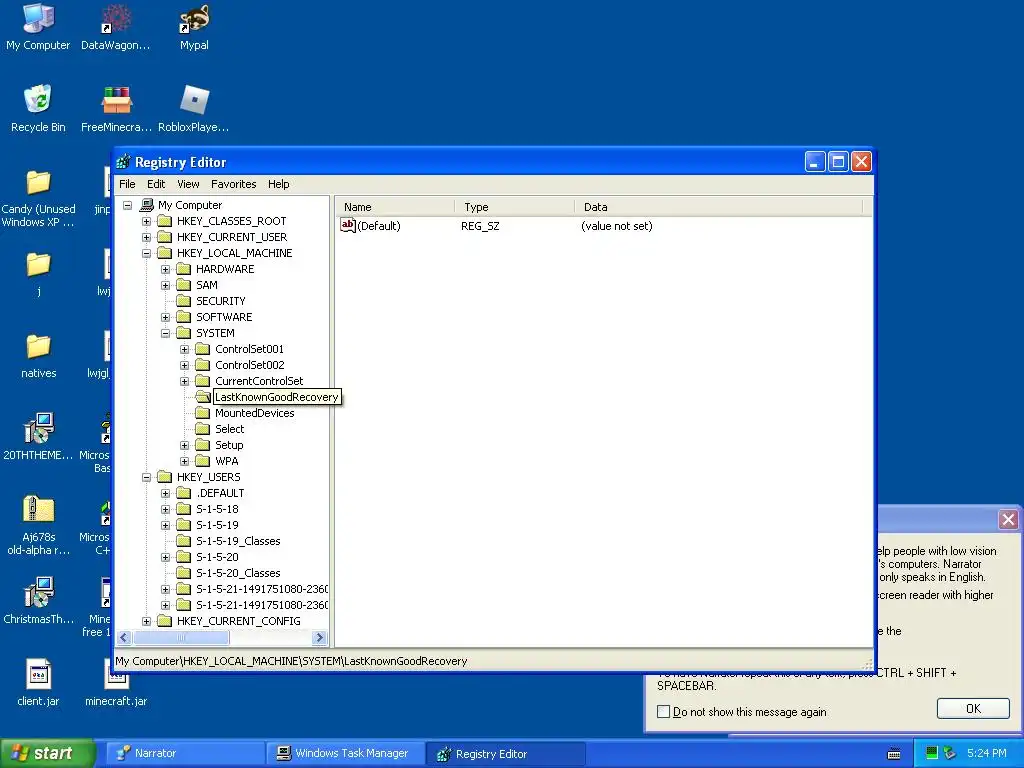Click the tree pane scroll right arrow
This screenshot has height=768, width=1024.
[x=319, y=637]
